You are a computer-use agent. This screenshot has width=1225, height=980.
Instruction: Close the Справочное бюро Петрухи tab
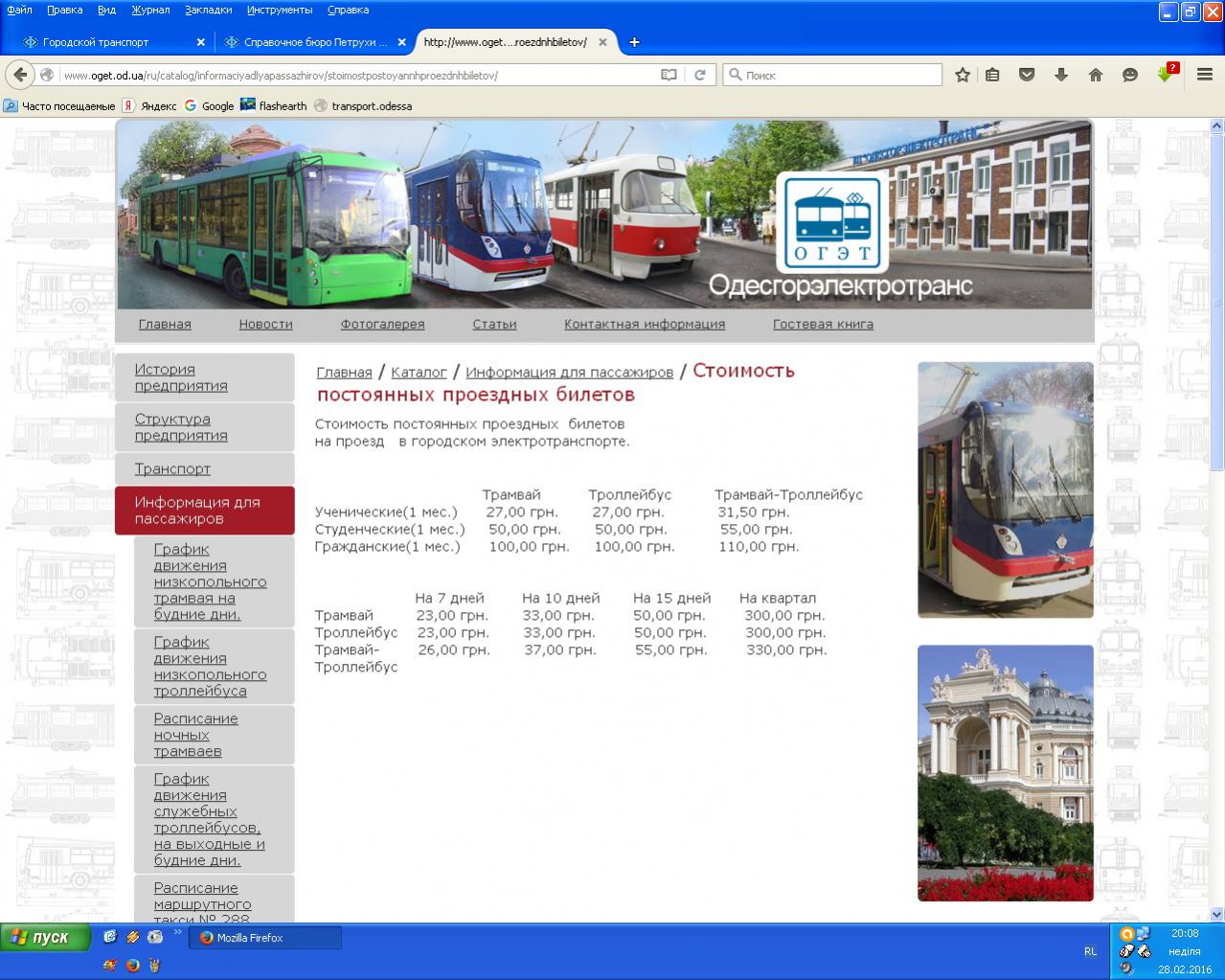(402, 42)
